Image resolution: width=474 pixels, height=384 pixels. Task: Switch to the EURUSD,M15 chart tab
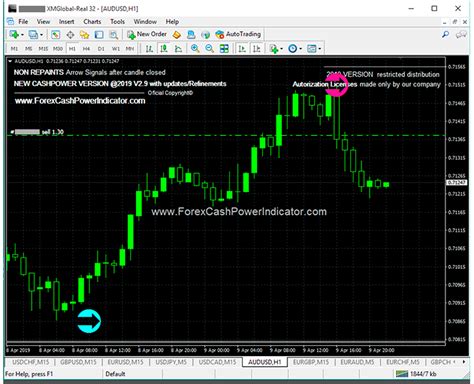(125, 362)
